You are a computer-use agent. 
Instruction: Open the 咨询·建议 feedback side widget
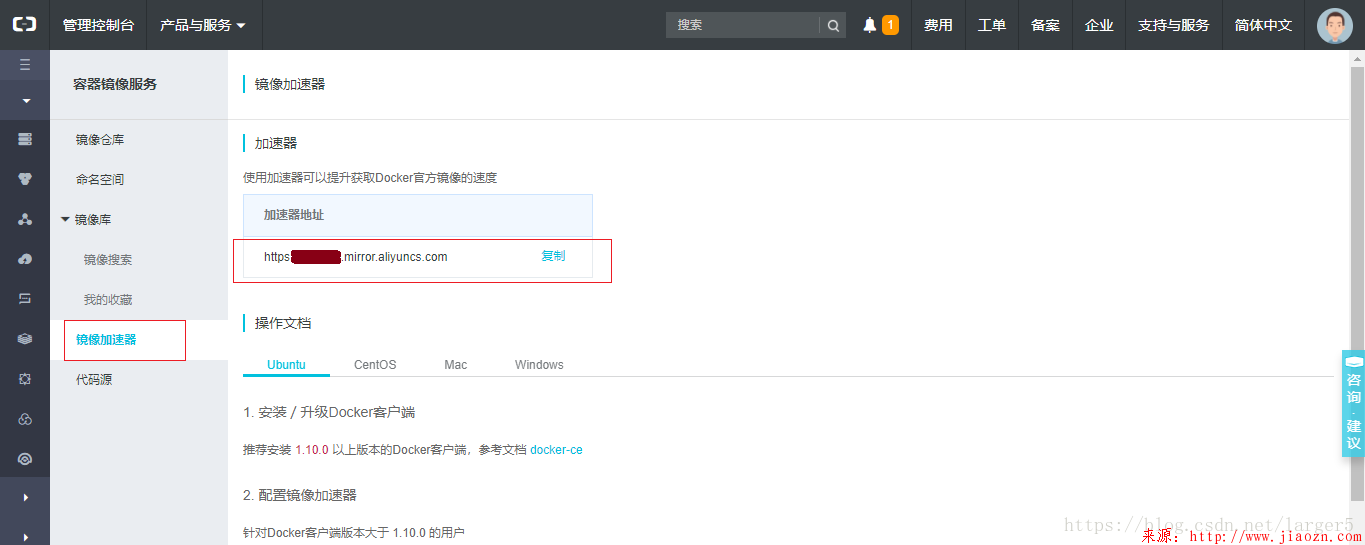pos(1353,404)
